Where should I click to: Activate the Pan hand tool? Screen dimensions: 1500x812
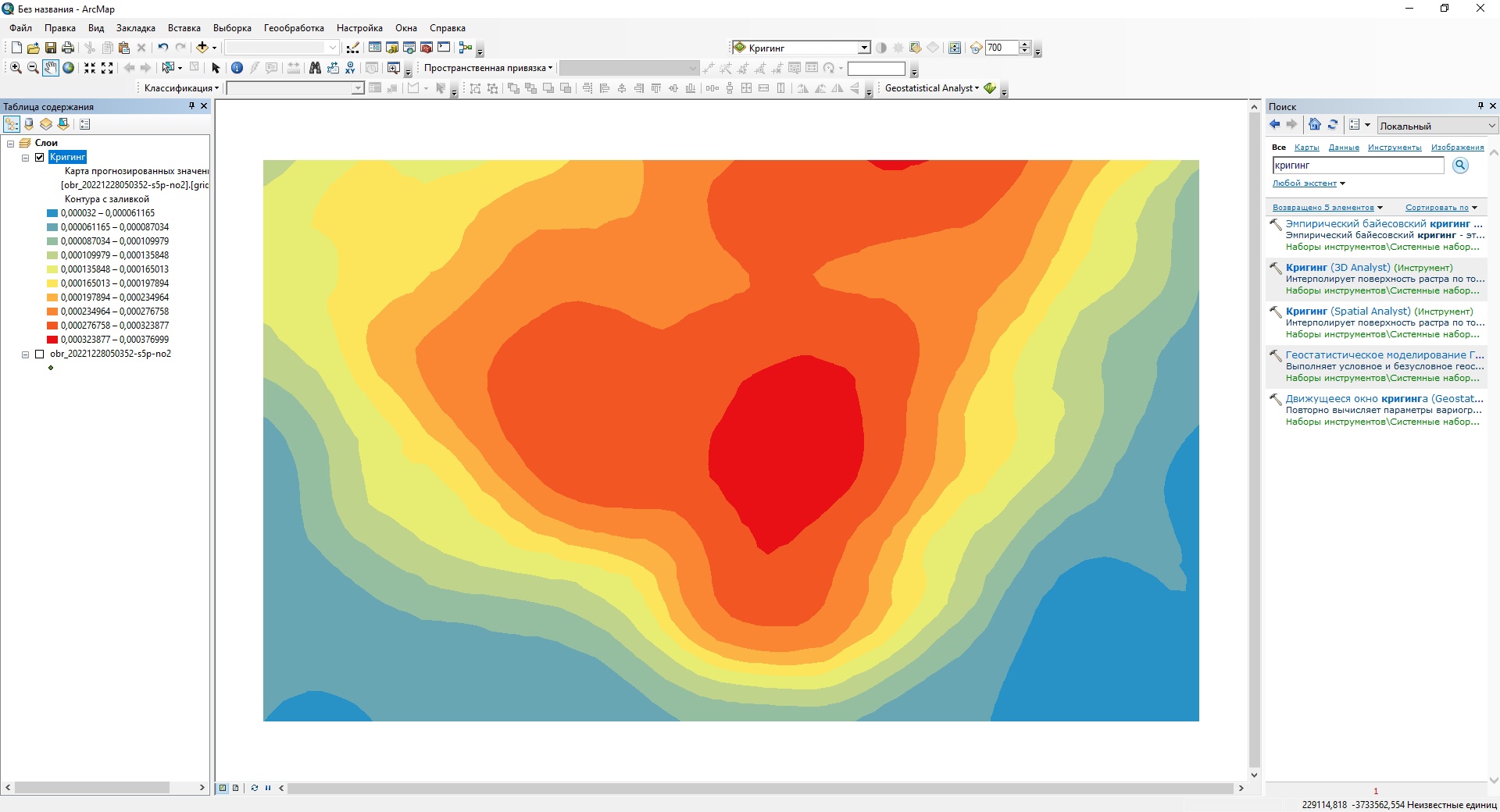coord(50,68)
